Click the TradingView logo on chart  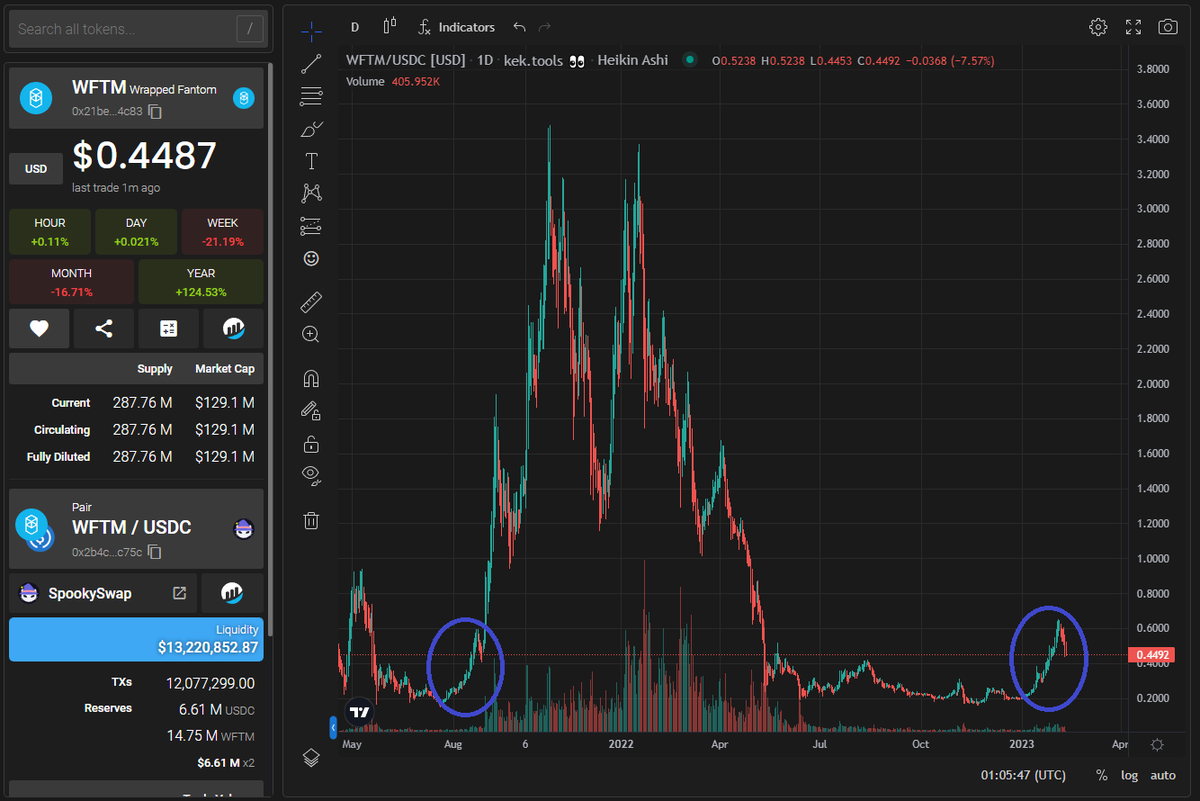coord(360,712)
